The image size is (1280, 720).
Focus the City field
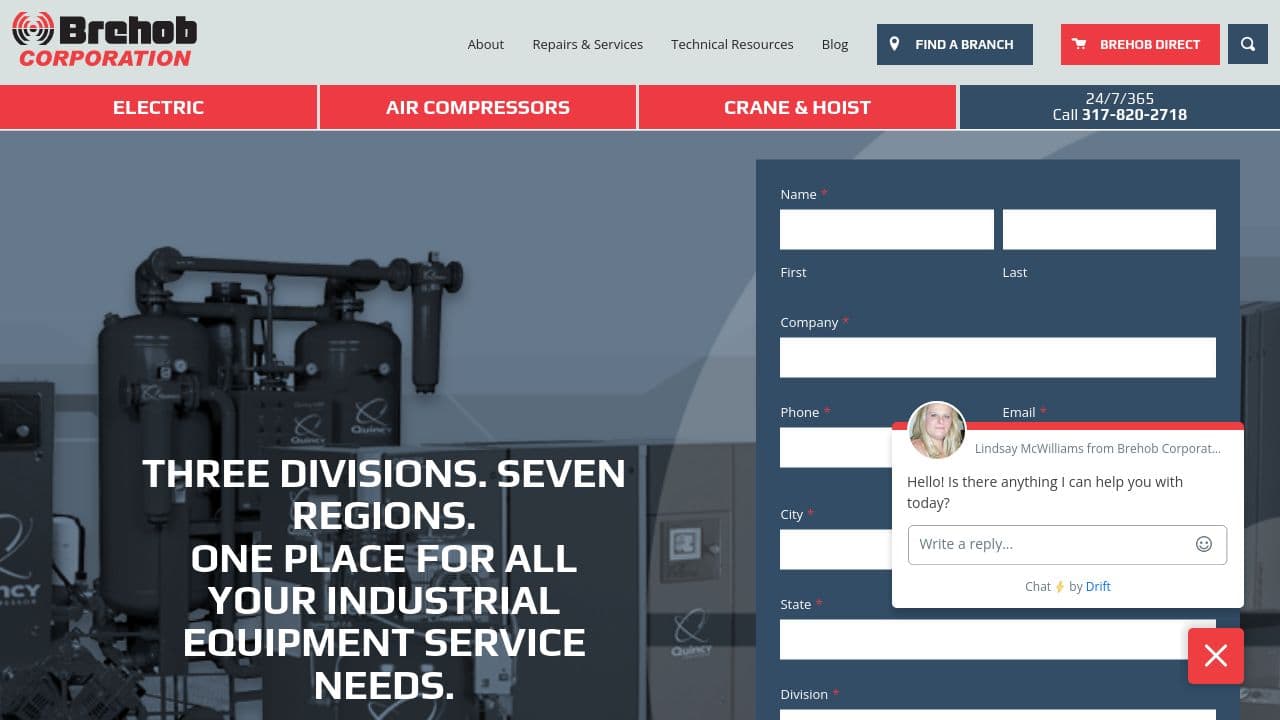tap(835, 549)
